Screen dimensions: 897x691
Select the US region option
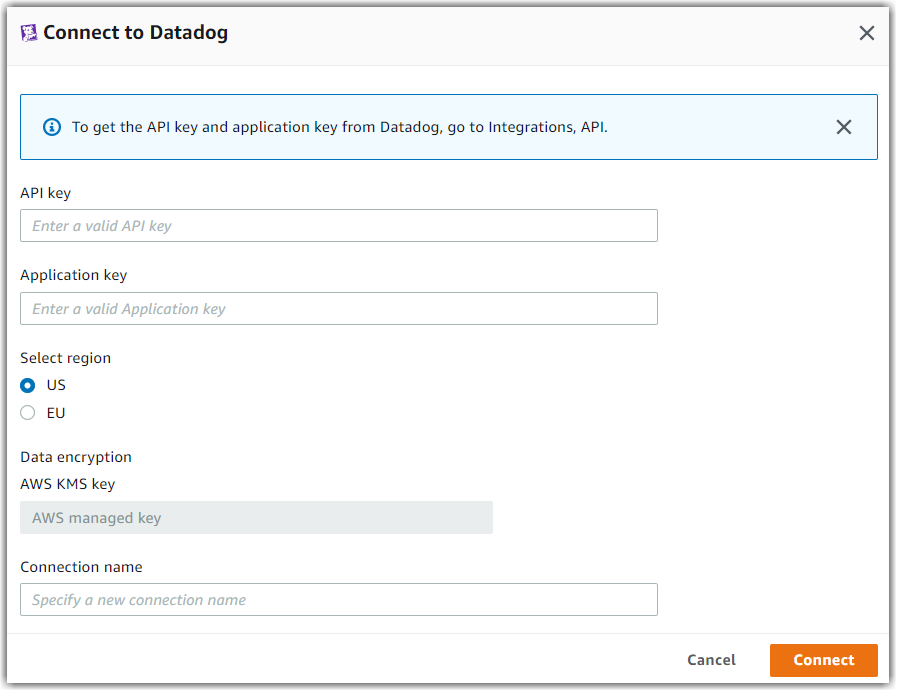pos(27,385)
